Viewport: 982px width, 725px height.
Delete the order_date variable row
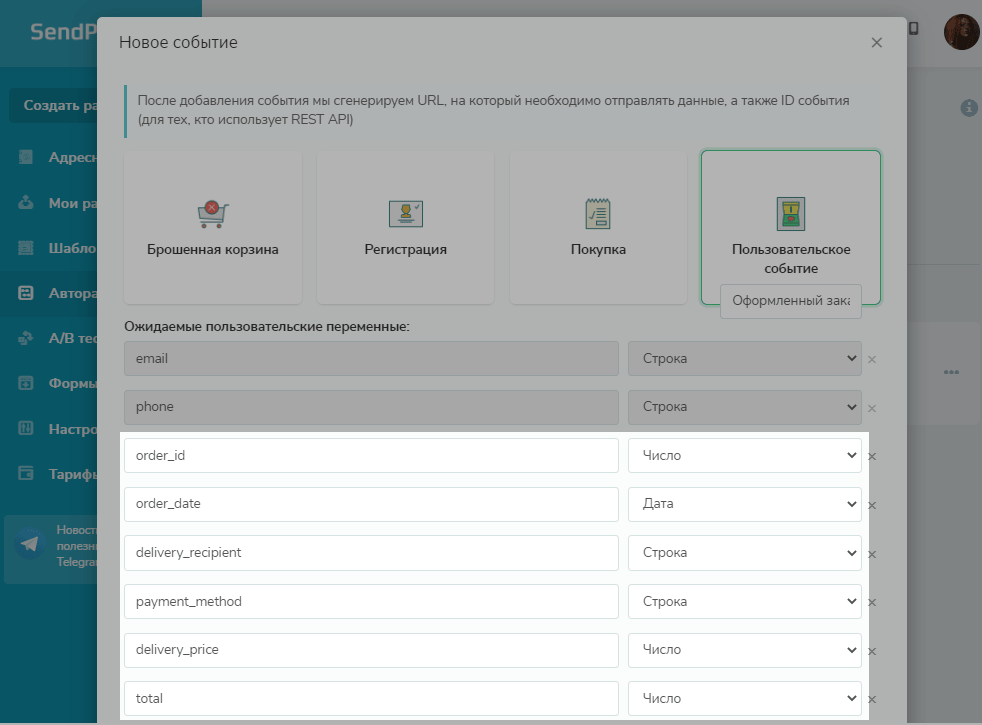point(872,506)
